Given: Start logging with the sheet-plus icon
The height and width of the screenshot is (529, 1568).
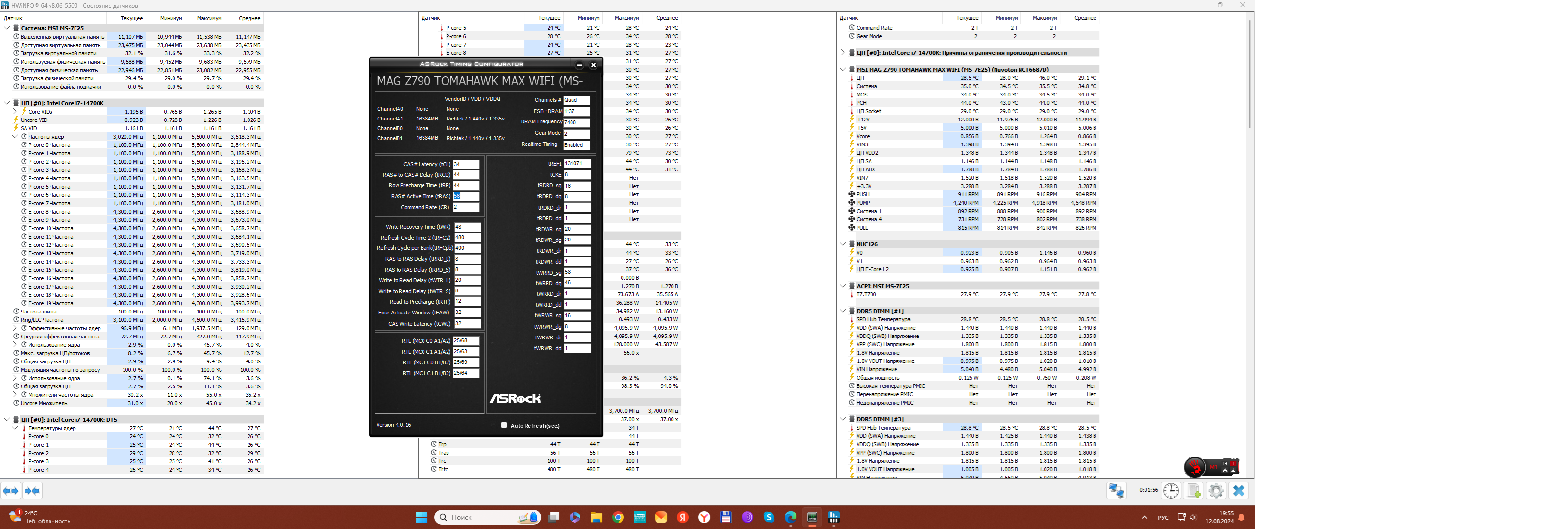Looking at the screenshot, I should click(1194, 491).
